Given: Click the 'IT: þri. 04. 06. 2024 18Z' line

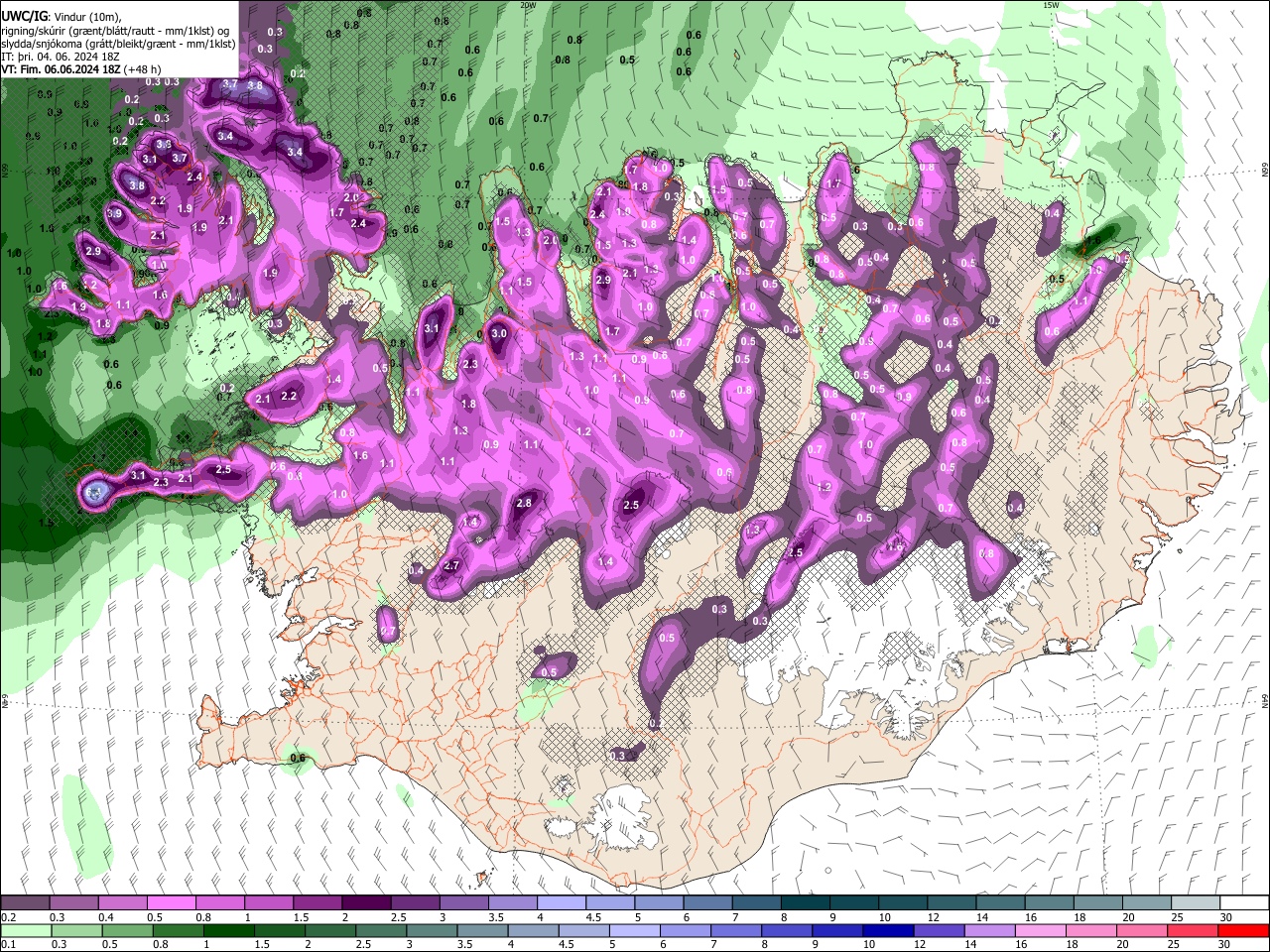Looking at the screenshot, I should click(x=61, y=57).
